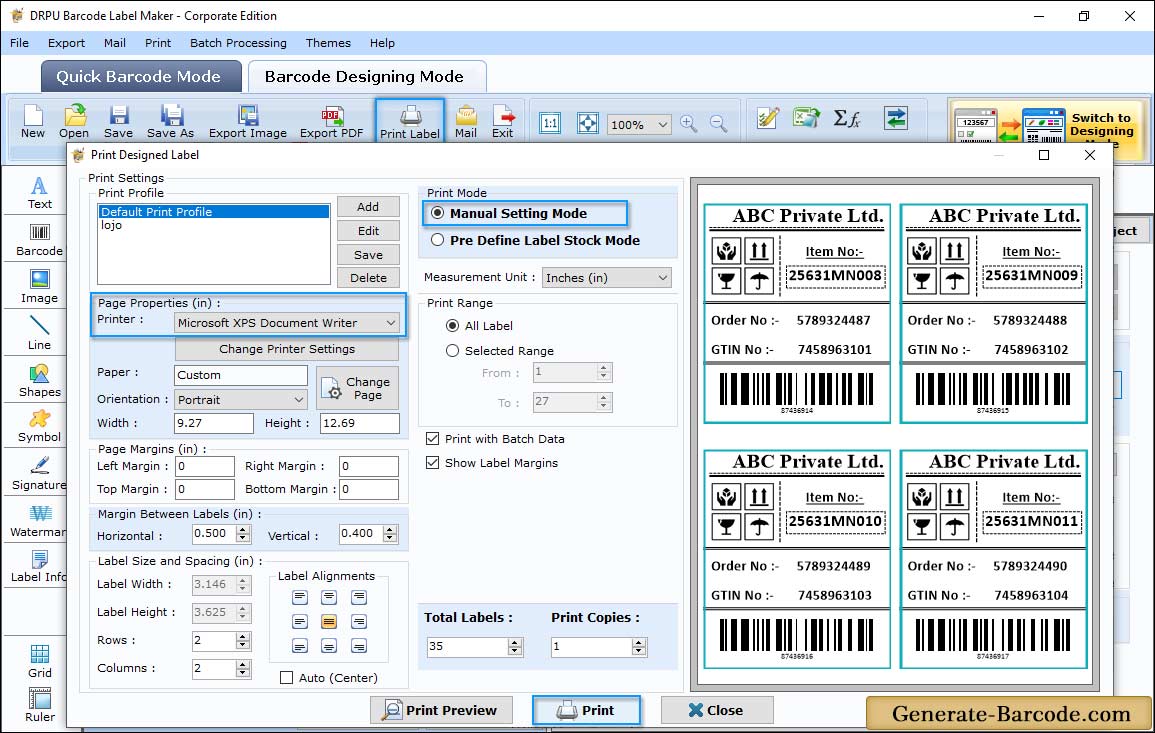Click Change Printer Settings button
The height and width of the screenshot is (733, 1155).
pyautogui.click(x=287, y=349)
